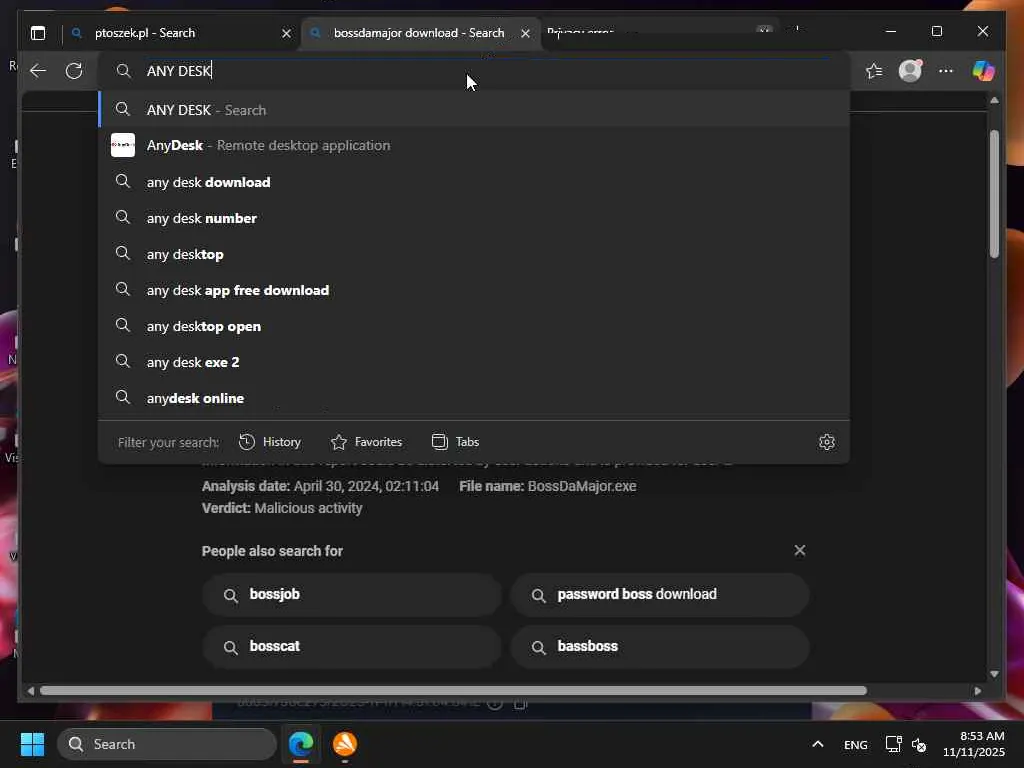The height and width of the screenshot is (768, 1024).
Task: Click the AnyDesk logo thumbnail in suggestions
Action: (x=123, y=145)
